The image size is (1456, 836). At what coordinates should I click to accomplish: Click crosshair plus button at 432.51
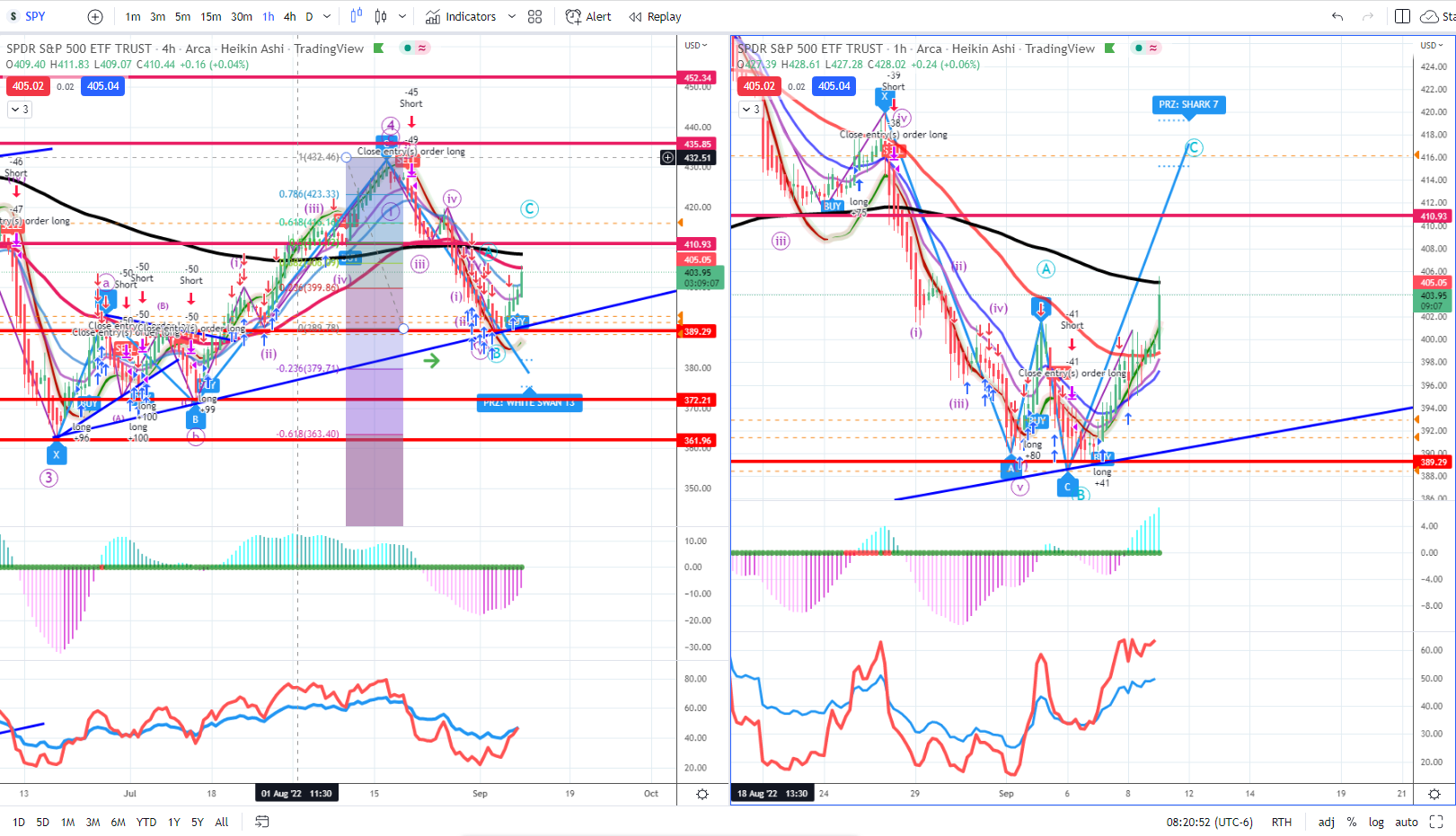(667, 158)
